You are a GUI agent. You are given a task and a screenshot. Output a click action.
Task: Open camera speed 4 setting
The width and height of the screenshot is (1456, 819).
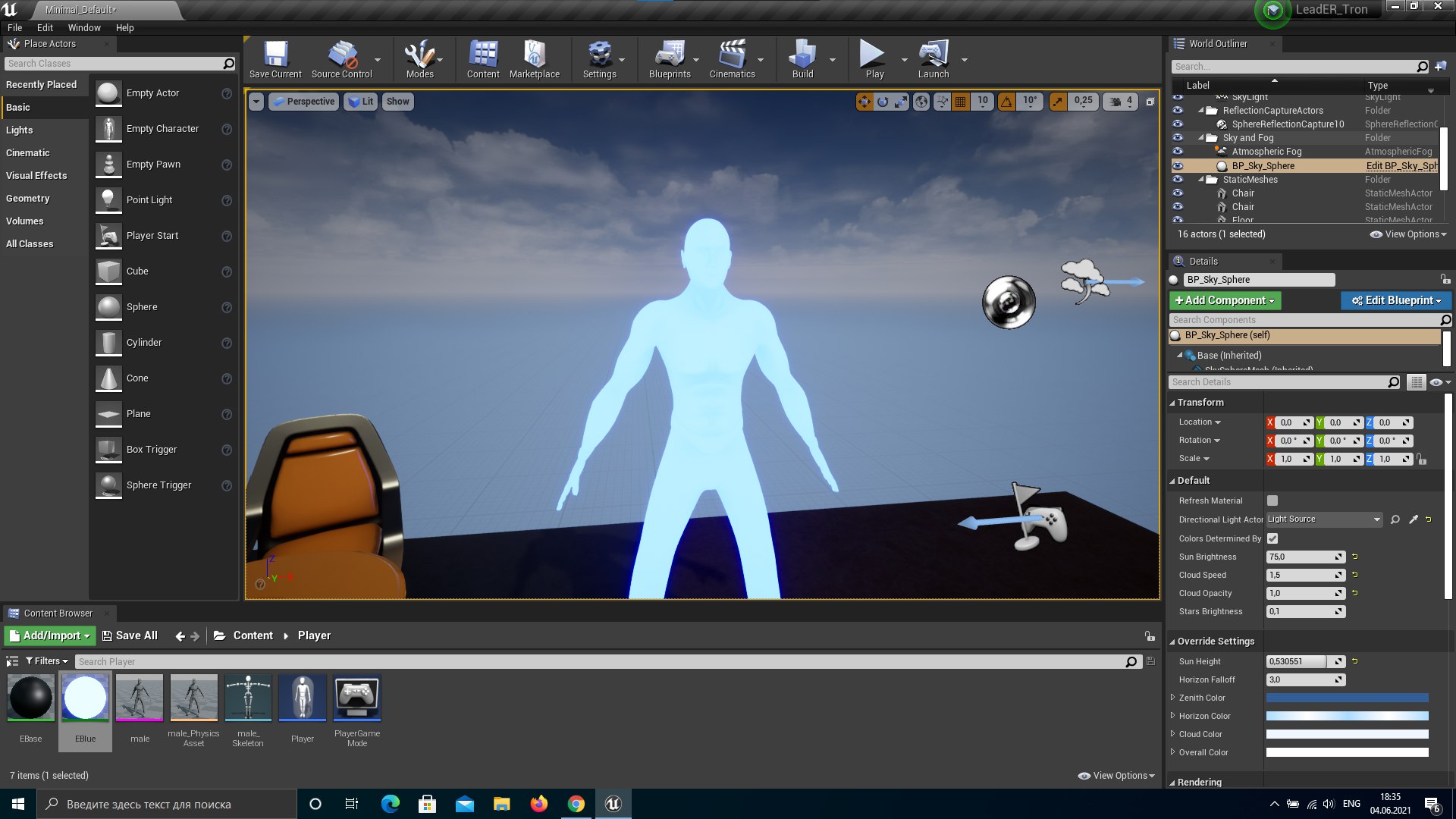[x=1122, y=101]
